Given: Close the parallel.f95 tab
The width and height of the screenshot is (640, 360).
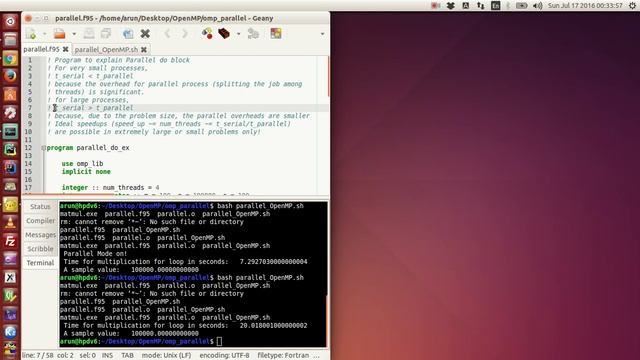Looking at the screenshot, I should point(65,49).
